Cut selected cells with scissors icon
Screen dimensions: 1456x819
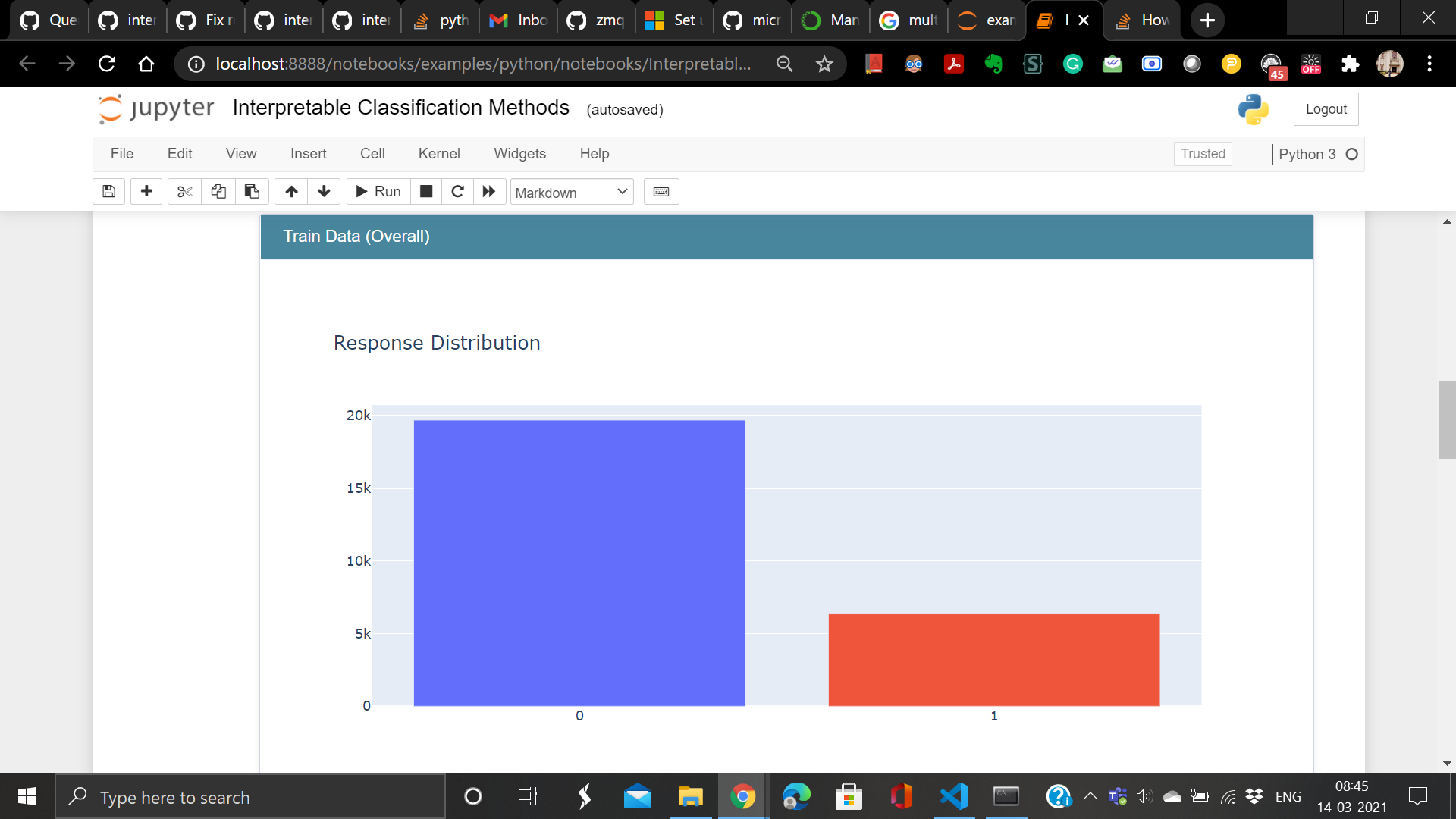tap(184, 192)
